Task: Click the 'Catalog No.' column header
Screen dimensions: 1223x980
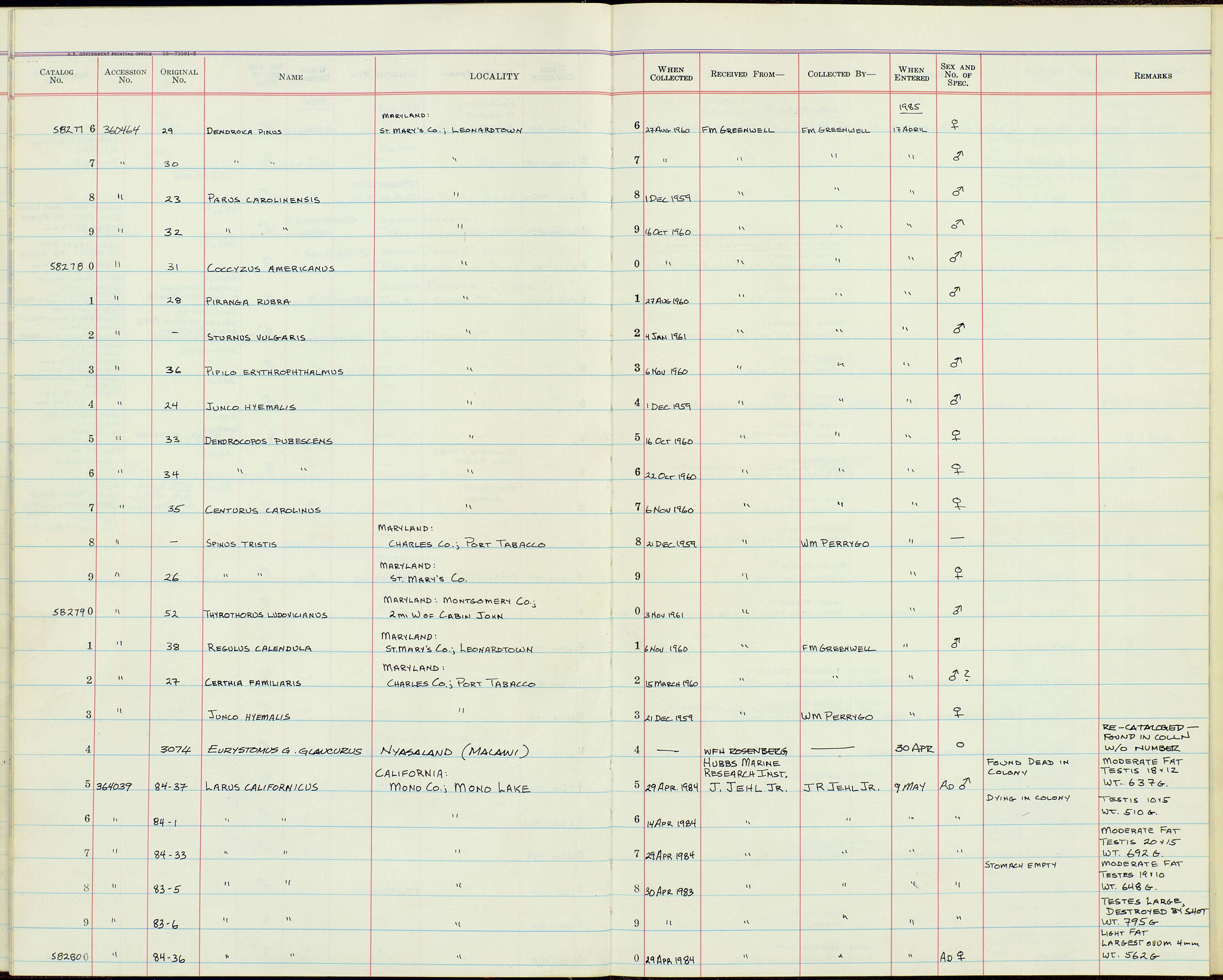Action: [x=56, y=76]
